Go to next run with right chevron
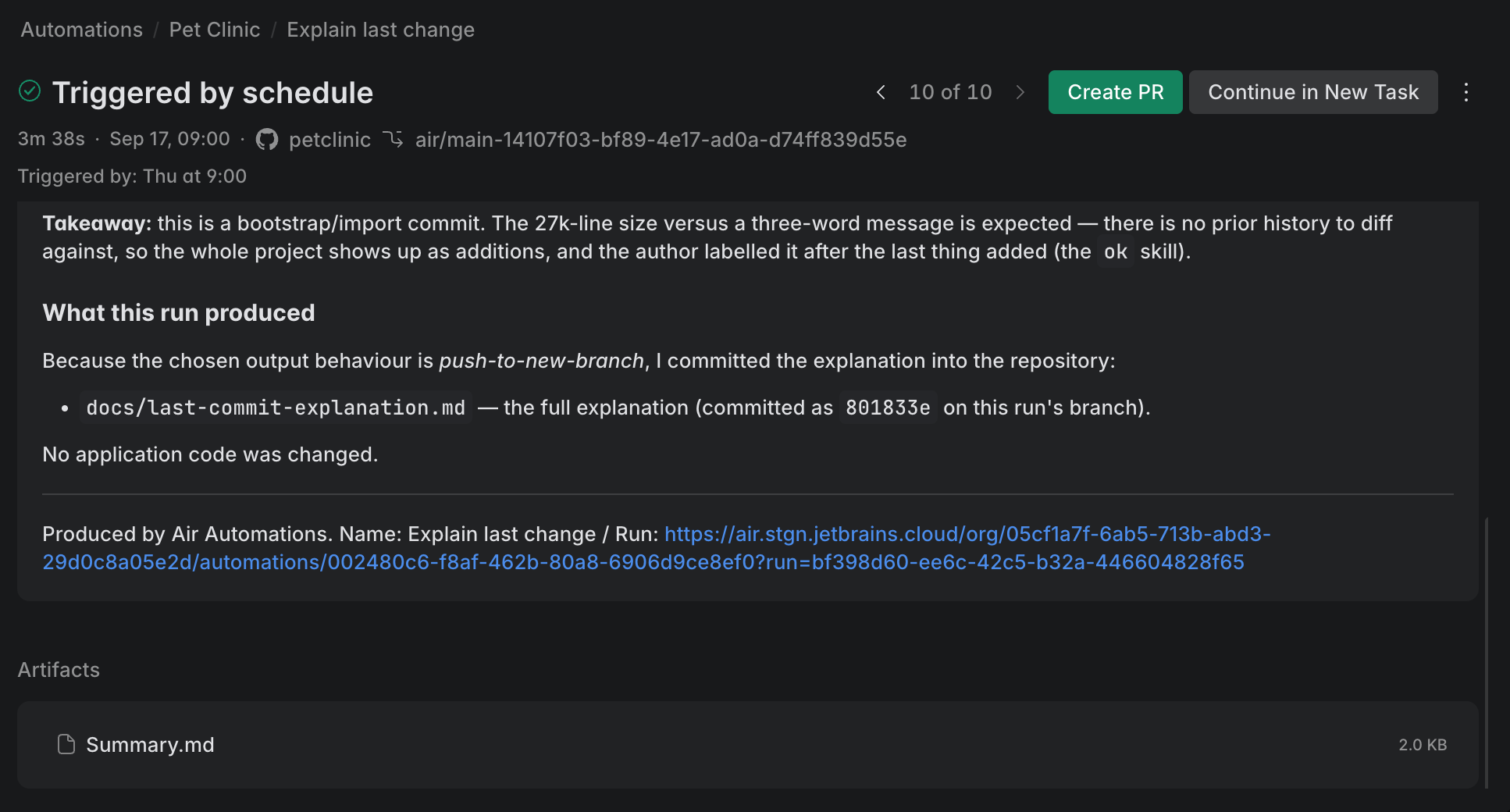1510x812 pixels. (x=1020, y=92)
